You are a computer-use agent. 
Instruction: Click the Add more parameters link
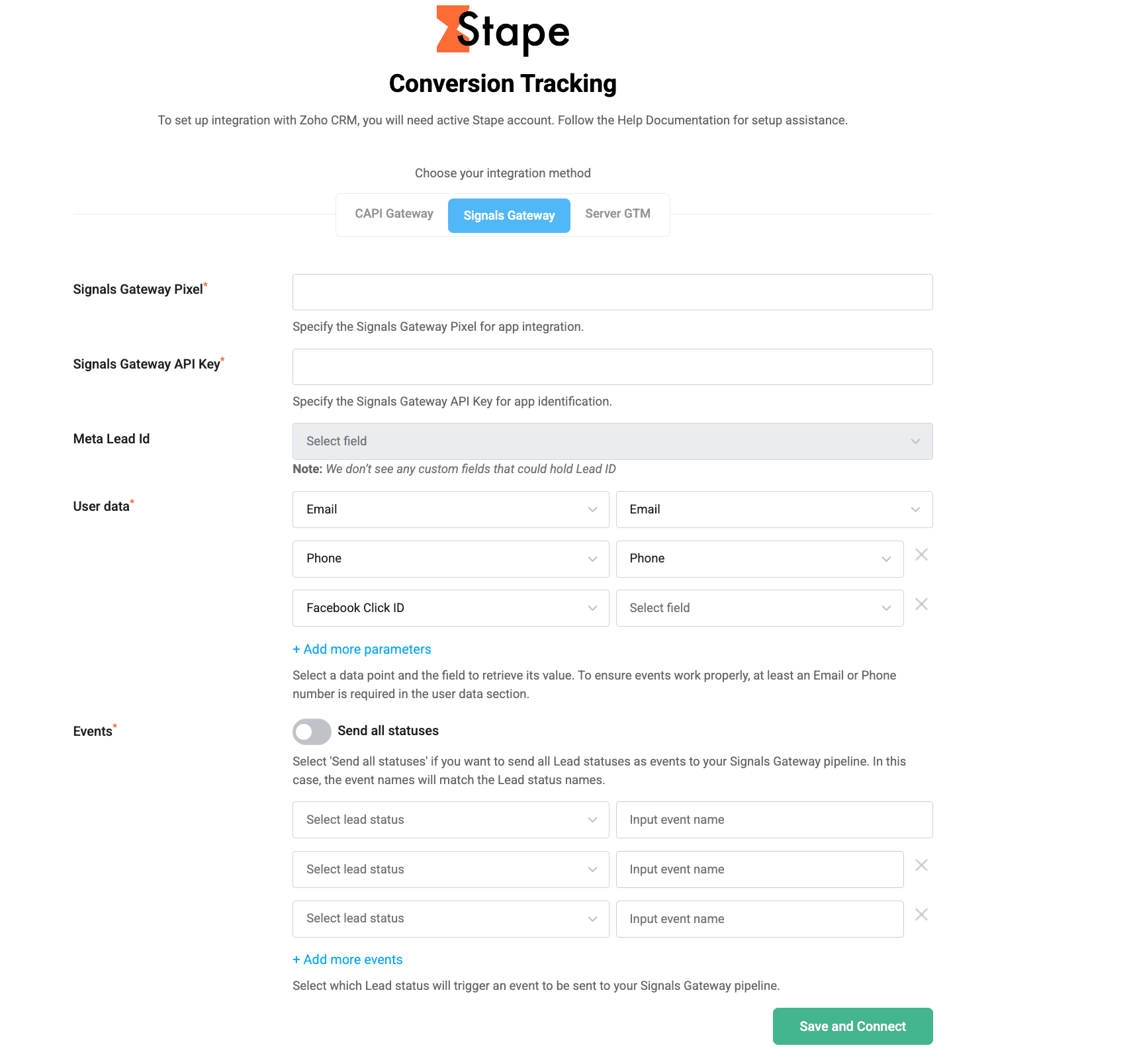pyautogui.click(x=361, y=649)
